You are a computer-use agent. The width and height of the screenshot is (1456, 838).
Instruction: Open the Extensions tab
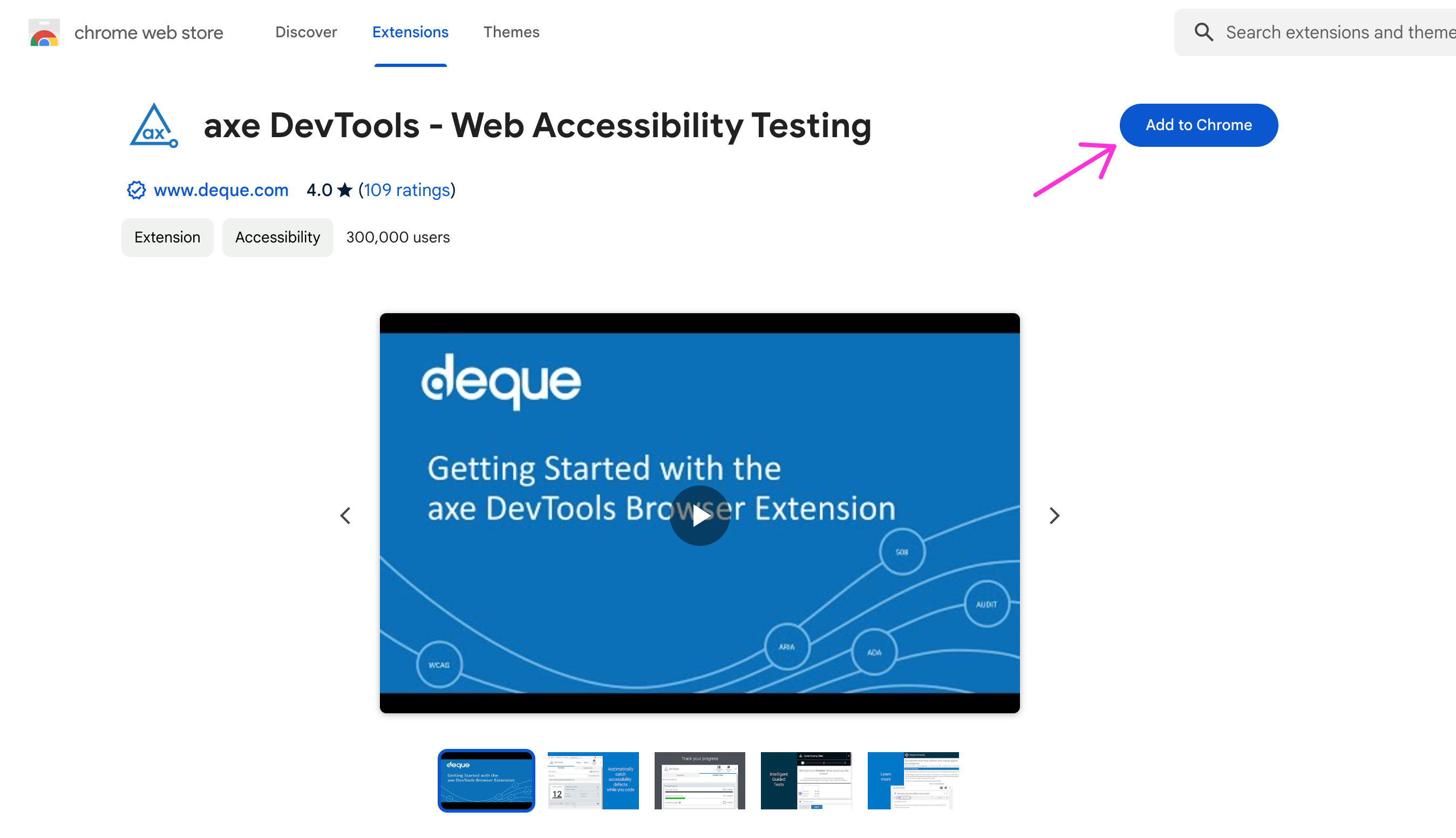(x=410, y=32)
